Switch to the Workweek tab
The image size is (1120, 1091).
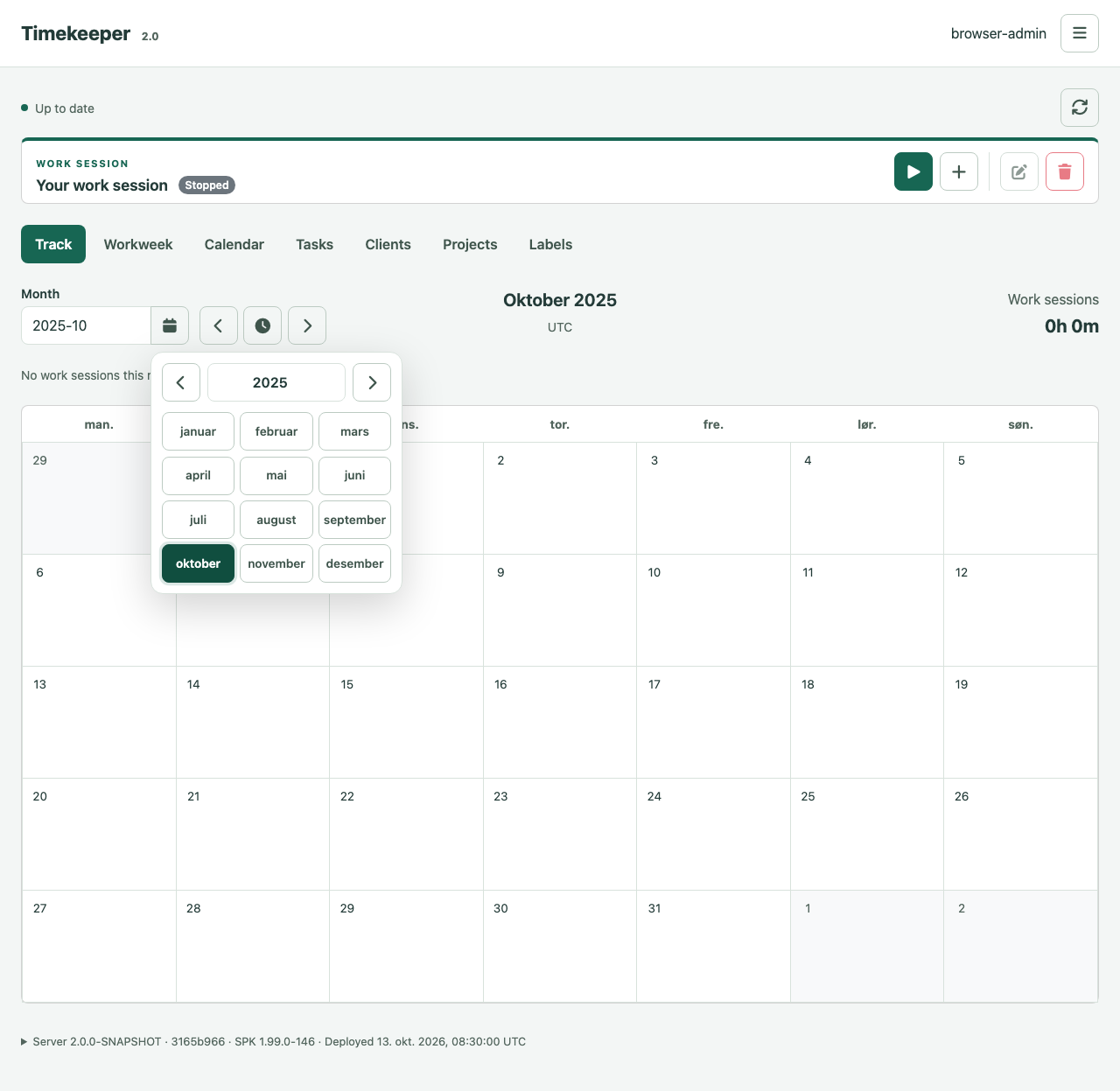click(x=138, y=244)
